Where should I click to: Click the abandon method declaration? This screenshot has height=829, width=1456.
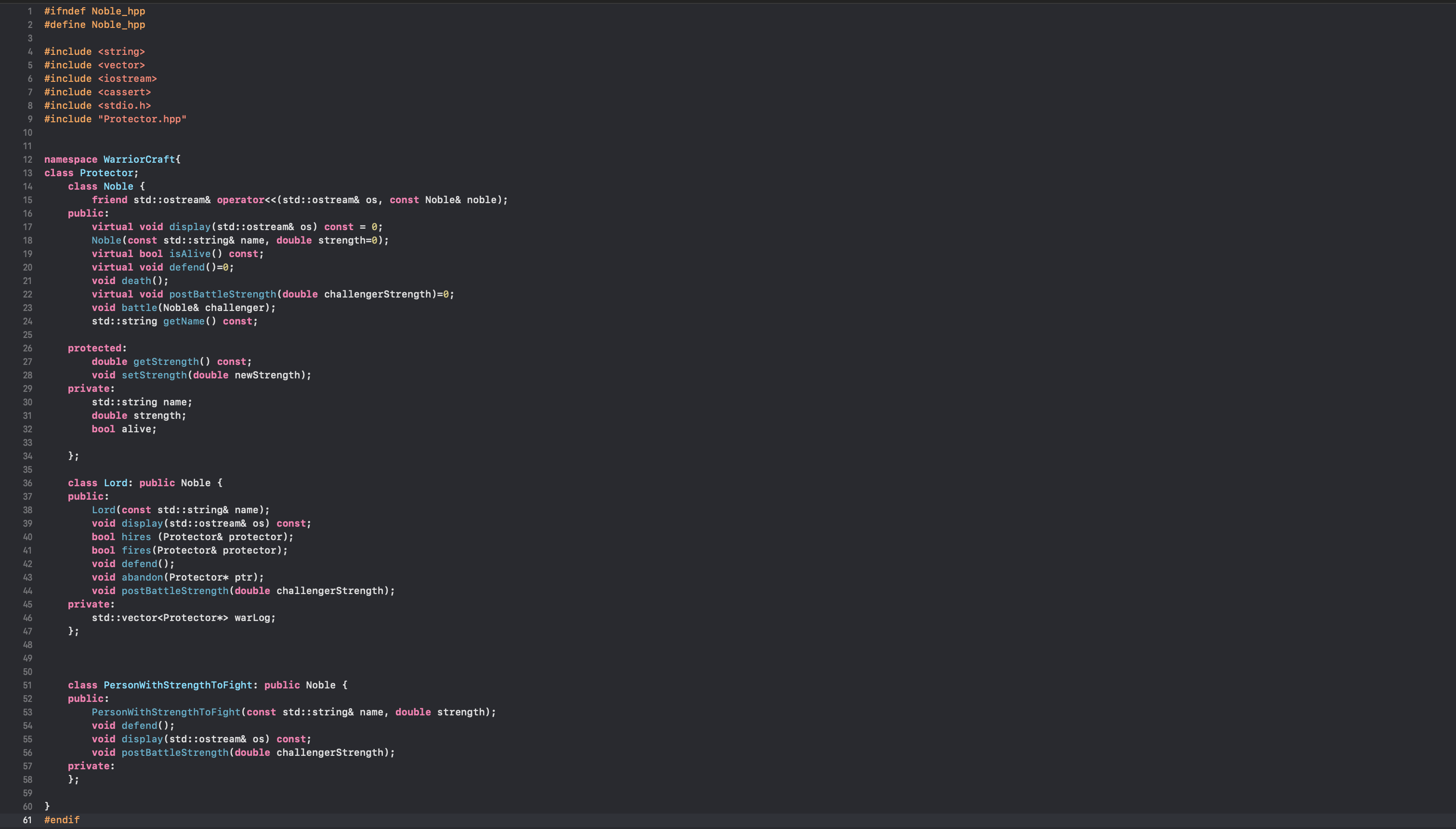tap(142, 577)
